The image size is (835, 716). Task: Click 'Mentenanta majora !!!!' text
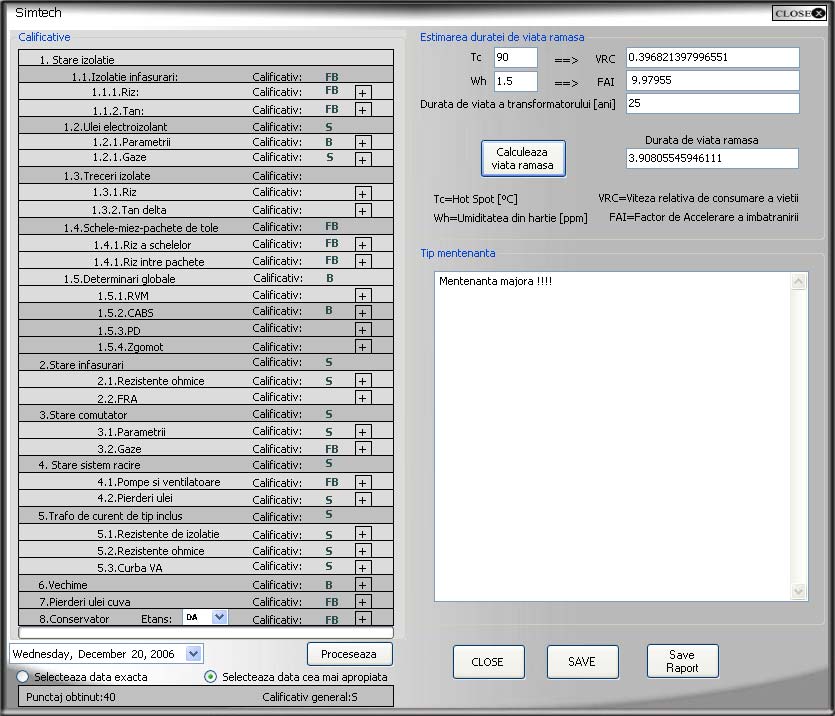point(495,281)
